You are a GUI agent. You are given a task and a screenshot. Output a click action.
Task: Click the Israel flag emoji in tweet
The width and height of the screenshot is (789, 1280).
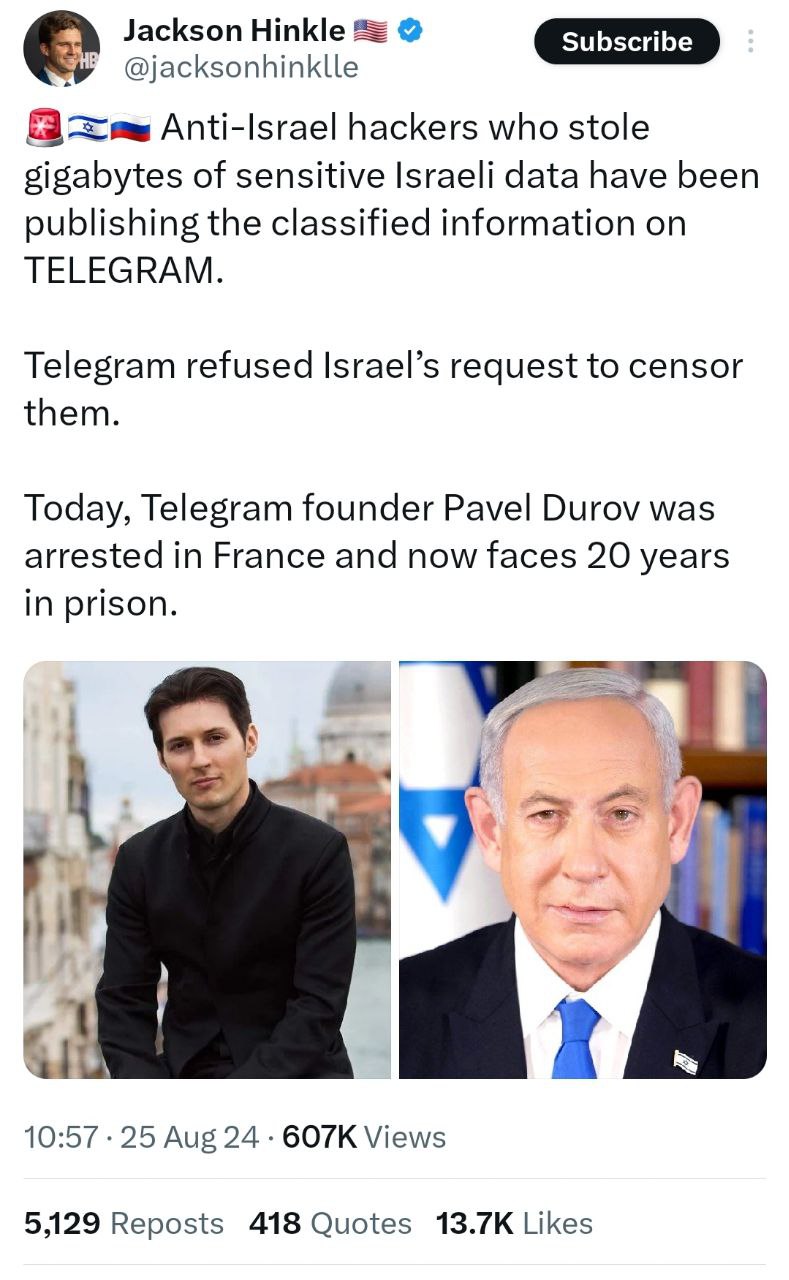[87, 128]
